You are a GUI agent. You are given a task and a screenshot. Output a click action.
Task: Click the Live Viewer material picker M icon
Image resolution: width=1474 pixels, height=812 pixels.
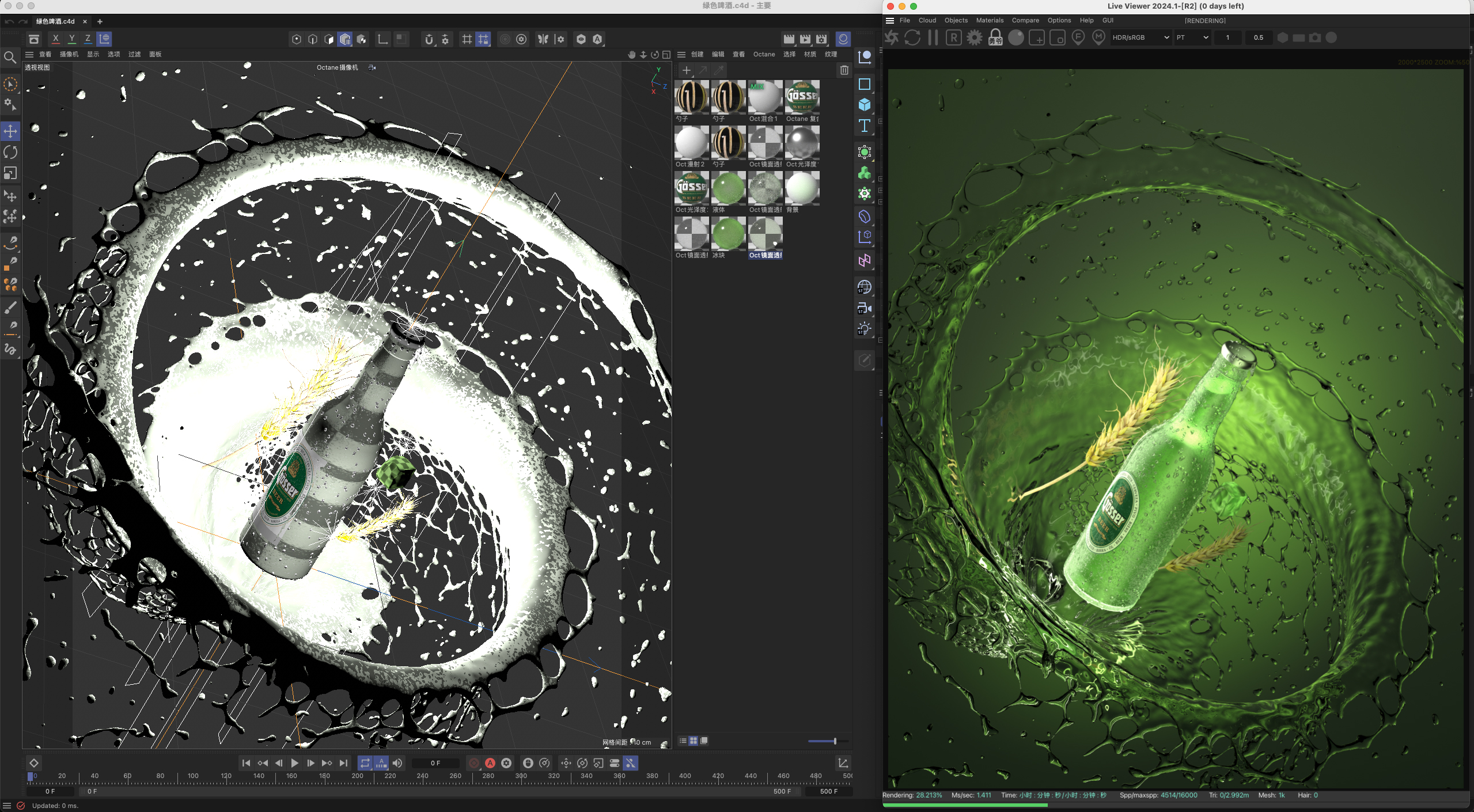tap(1098, 37)
